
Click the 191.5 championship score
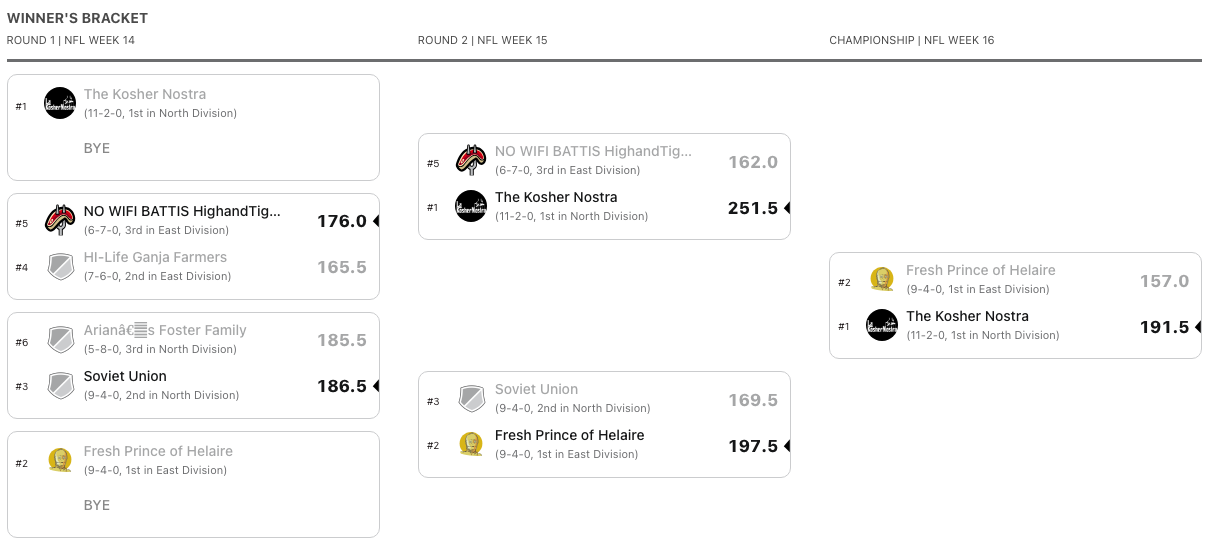1164,327
